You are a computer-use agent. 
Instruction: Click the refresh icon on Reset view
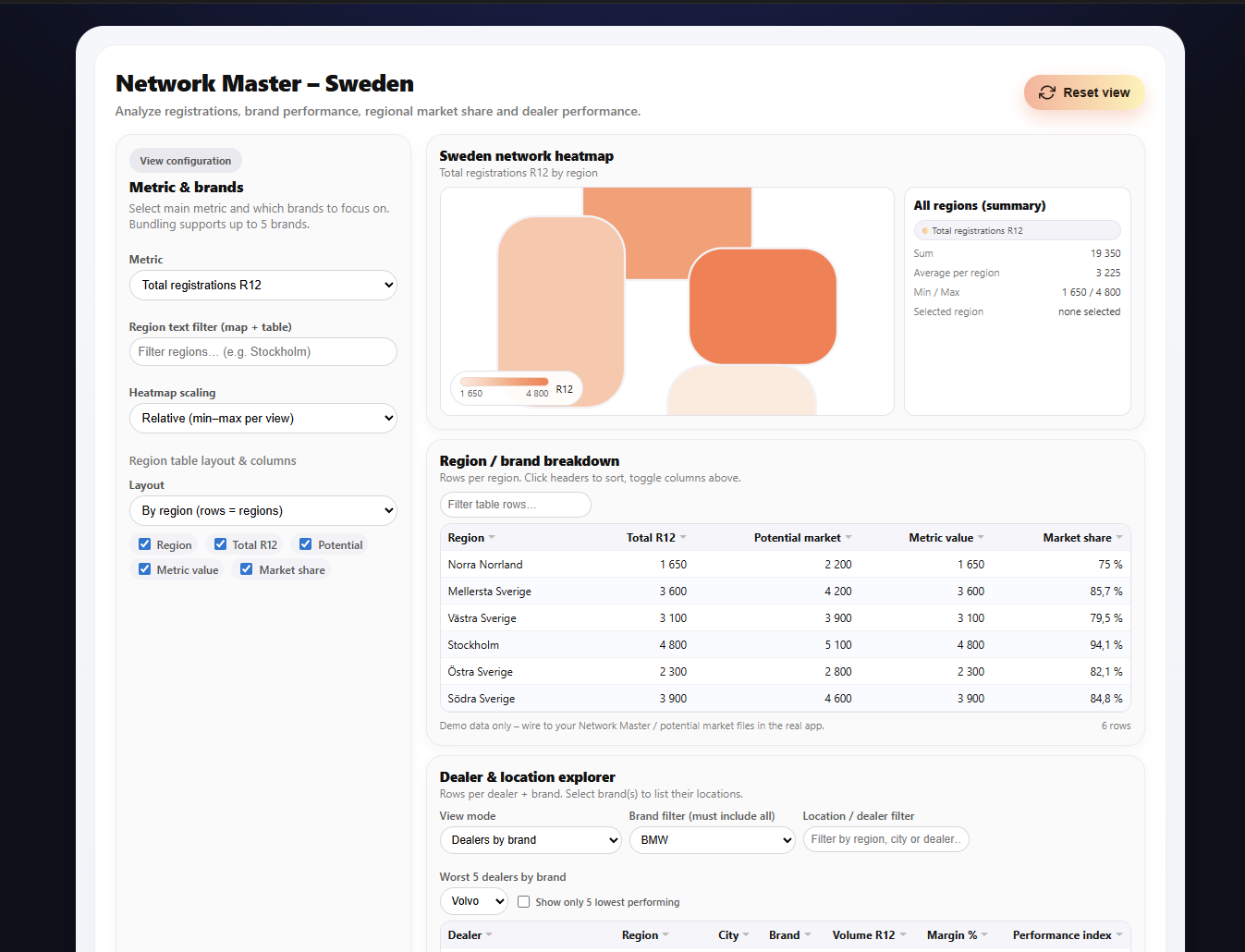(x=1047, y=92)
